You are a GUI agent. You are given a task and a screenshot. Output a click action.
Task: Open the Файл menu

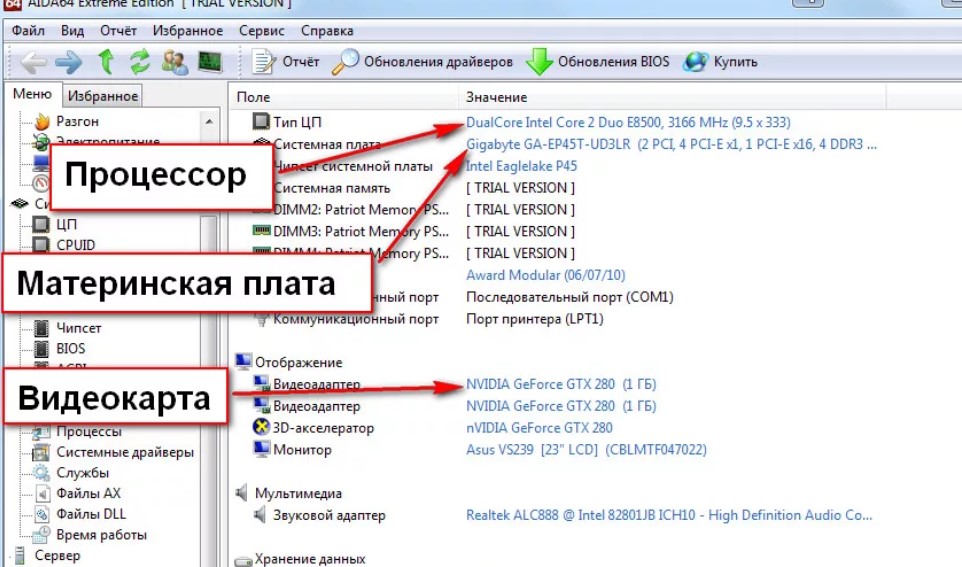coord(28,31)
